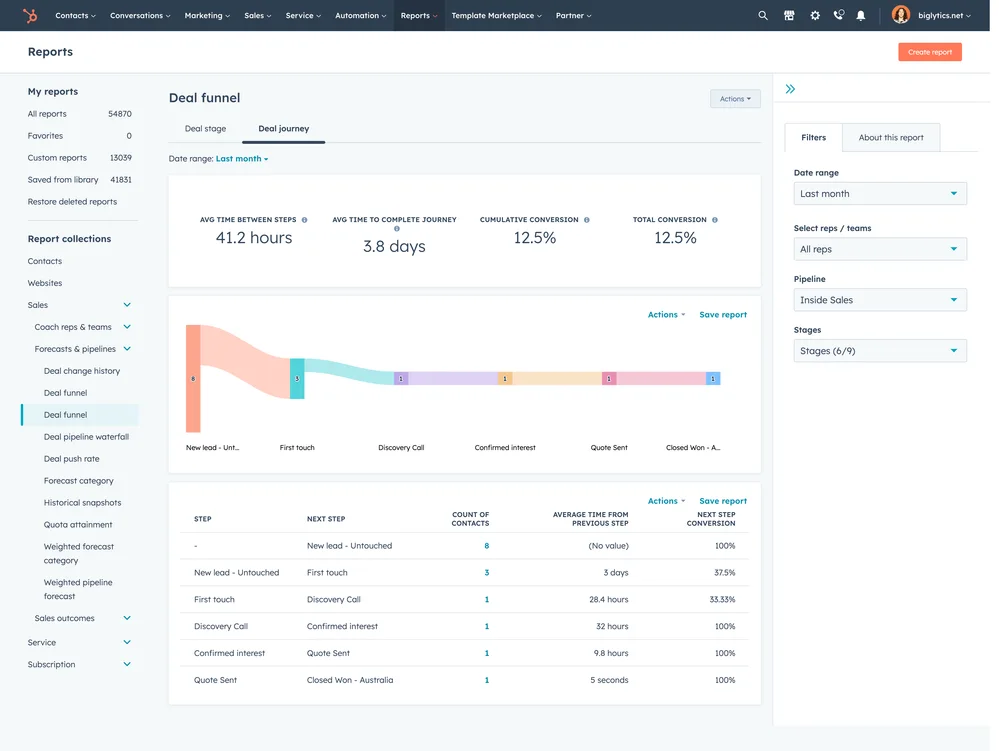Open the Stages dropdown showing Stages (6/9)
The image size is (999, 751).
(x=879, y=350)
